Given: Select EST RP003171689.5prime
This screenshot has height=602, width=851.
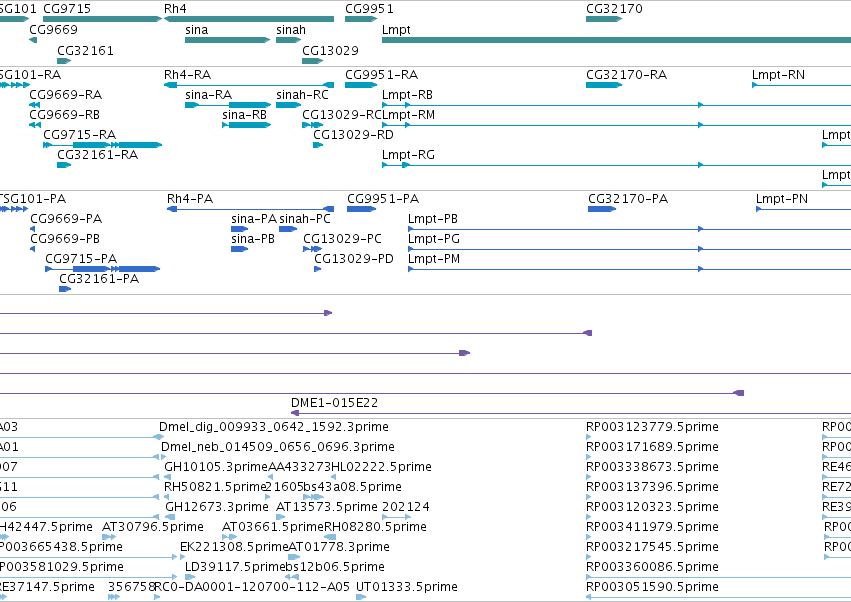Looking at the screenshot, I should (x=652, y=447).
